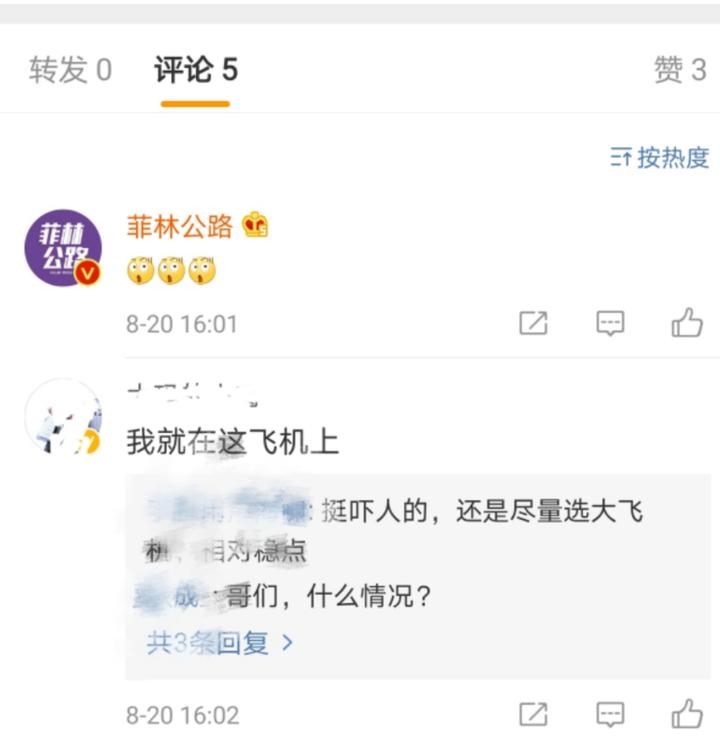Open the 菲林公路 profile avatar
Screen dimensions: 720x737
click(63, 248)
